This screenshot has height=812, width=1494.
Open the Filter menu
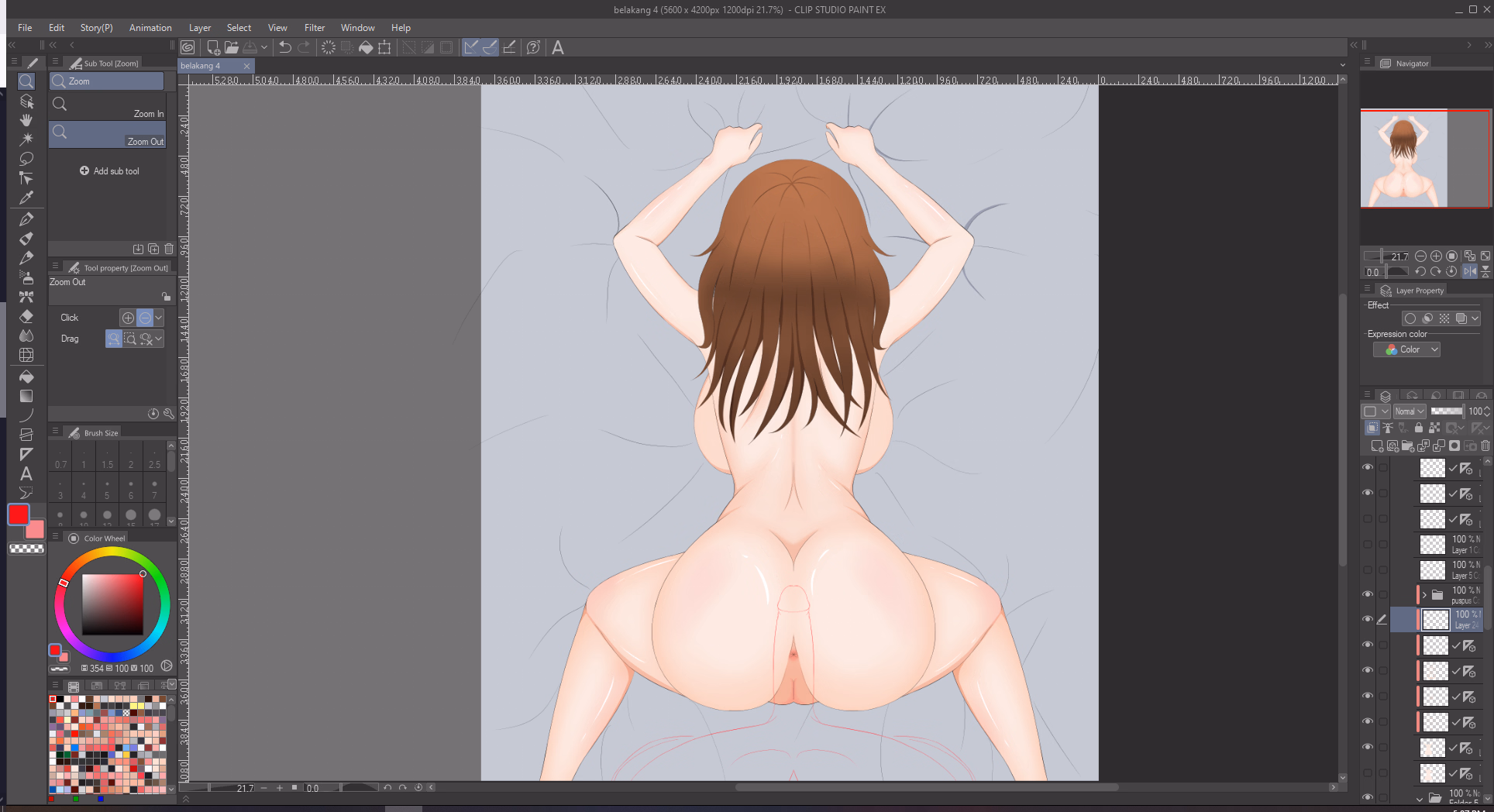[314, 28]
